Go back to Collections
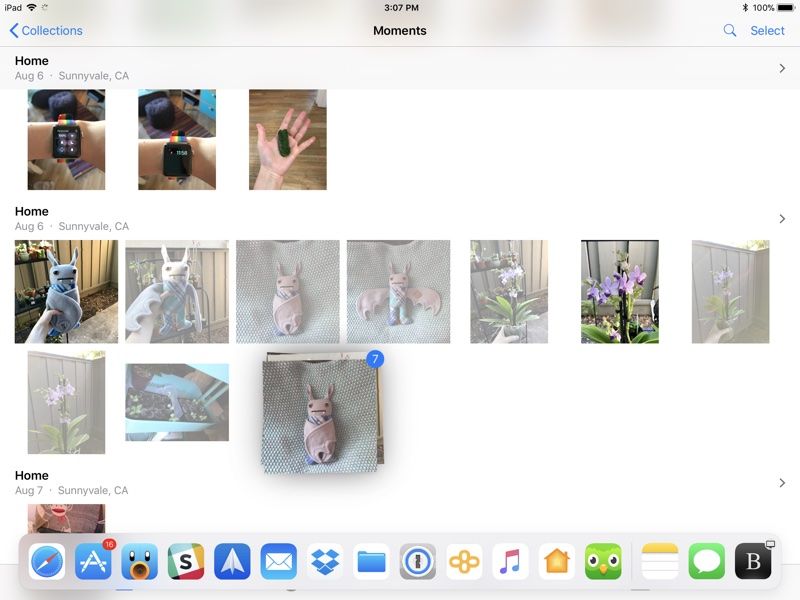This screenshot has width=800, height=600. point(46,31)
